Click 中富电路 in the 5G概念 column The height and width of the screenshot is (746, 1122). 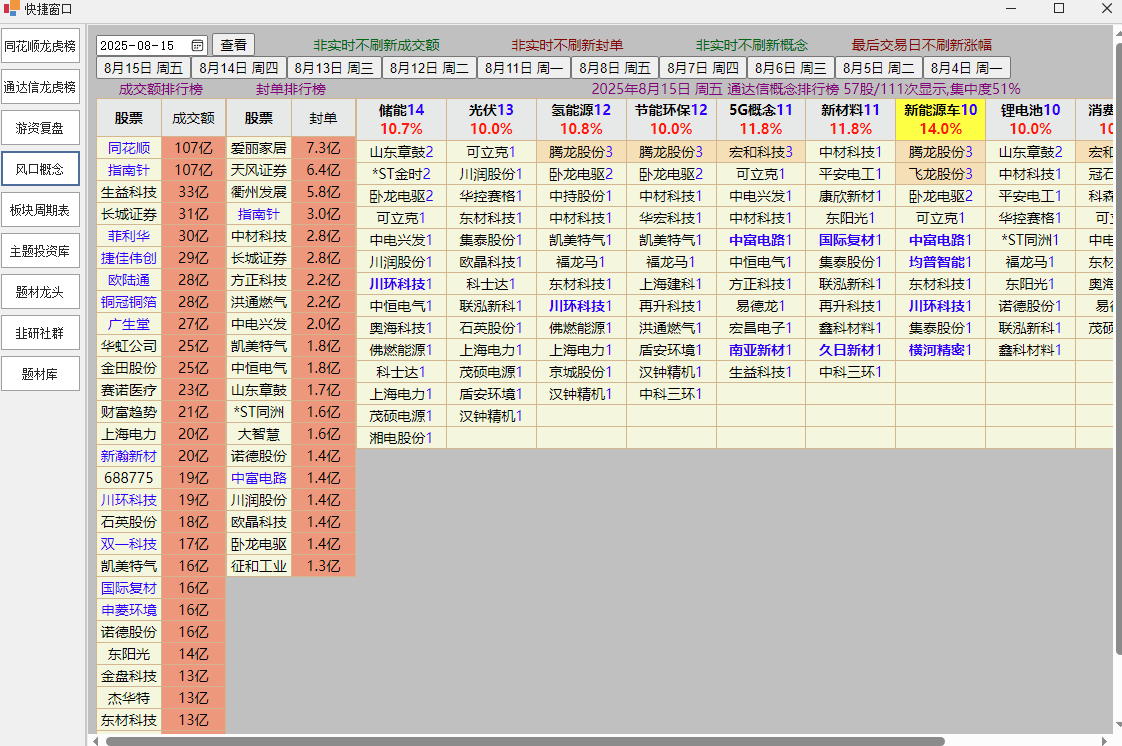[x=760, y=240]
